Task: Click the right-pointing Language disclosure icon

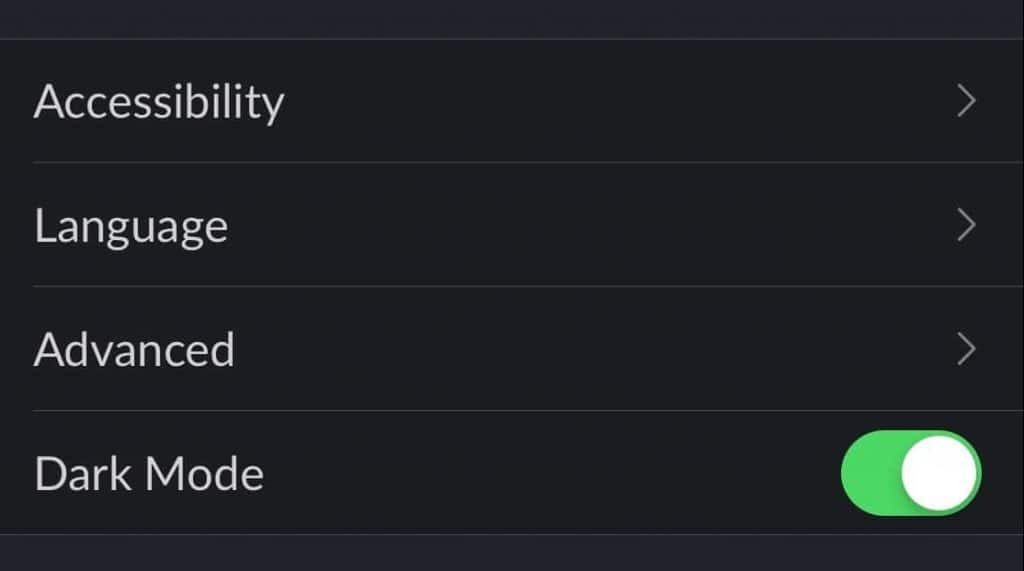Action: tap(966, 225)
